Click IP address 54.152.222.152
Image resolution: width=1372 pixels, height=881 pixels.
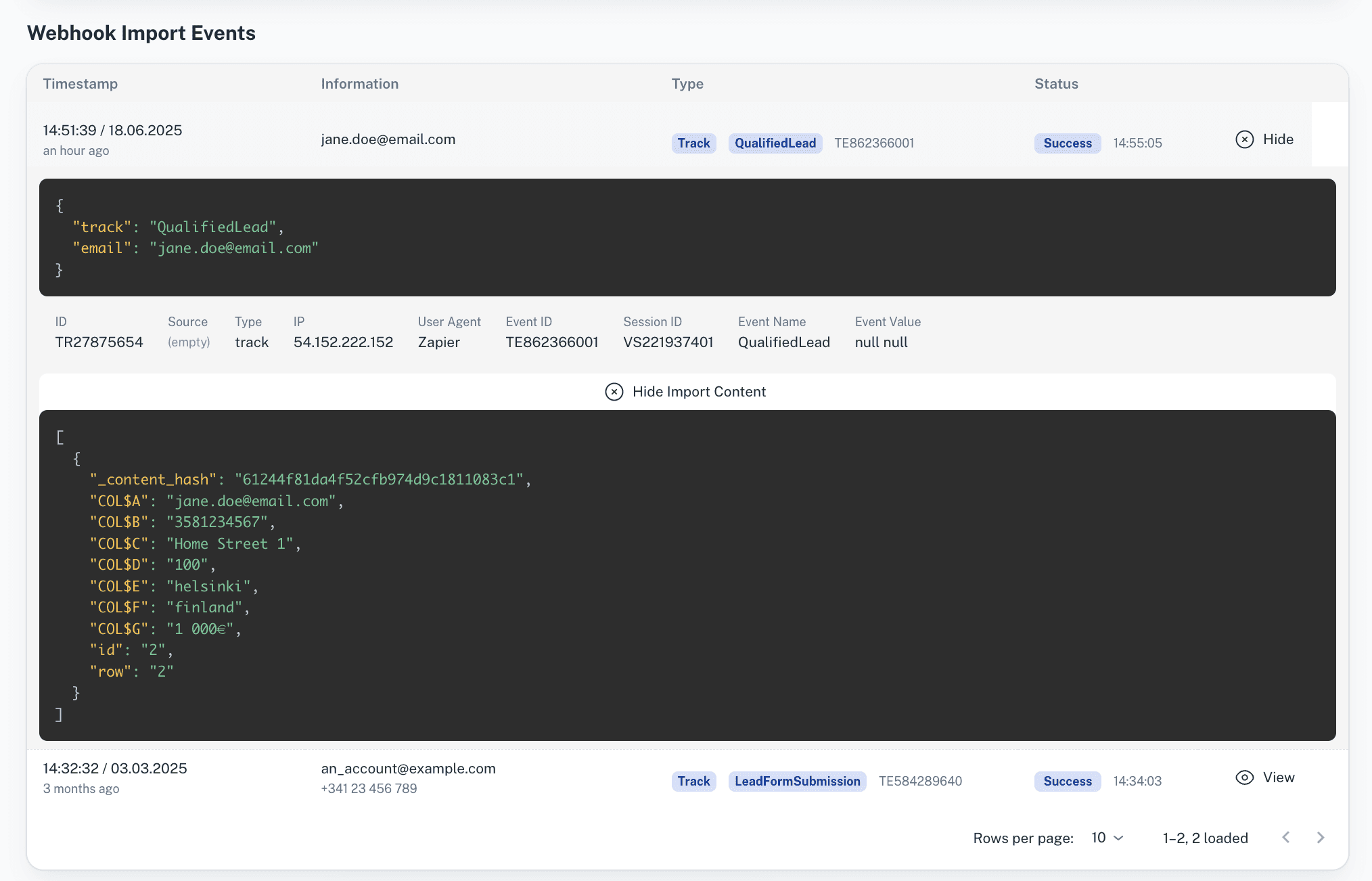343,342
